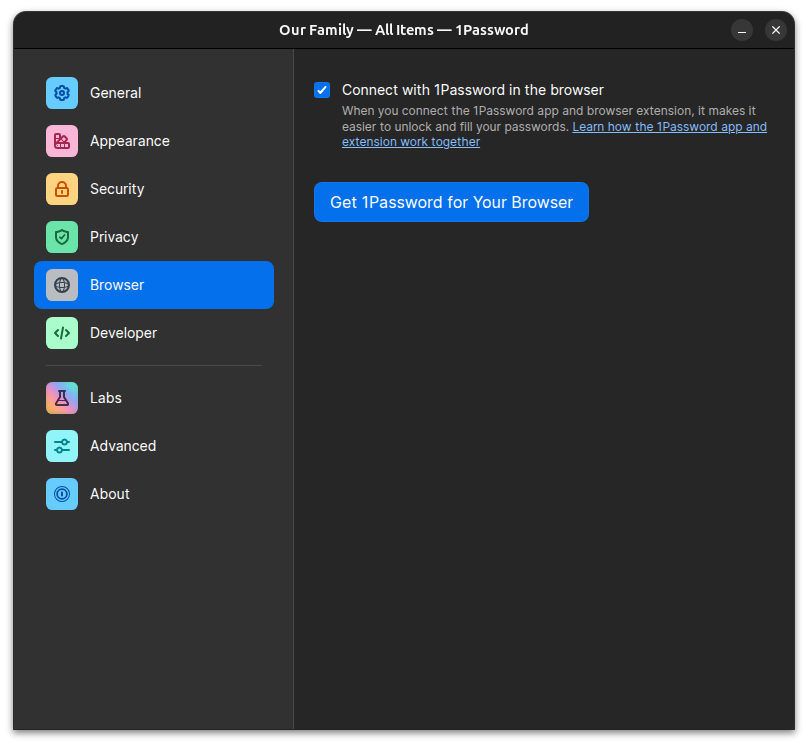Minimize the 1Password settings window
Image resolution: width=808 pixels, height=746 pixels.
pyautogui.click(x=742, y=30)
